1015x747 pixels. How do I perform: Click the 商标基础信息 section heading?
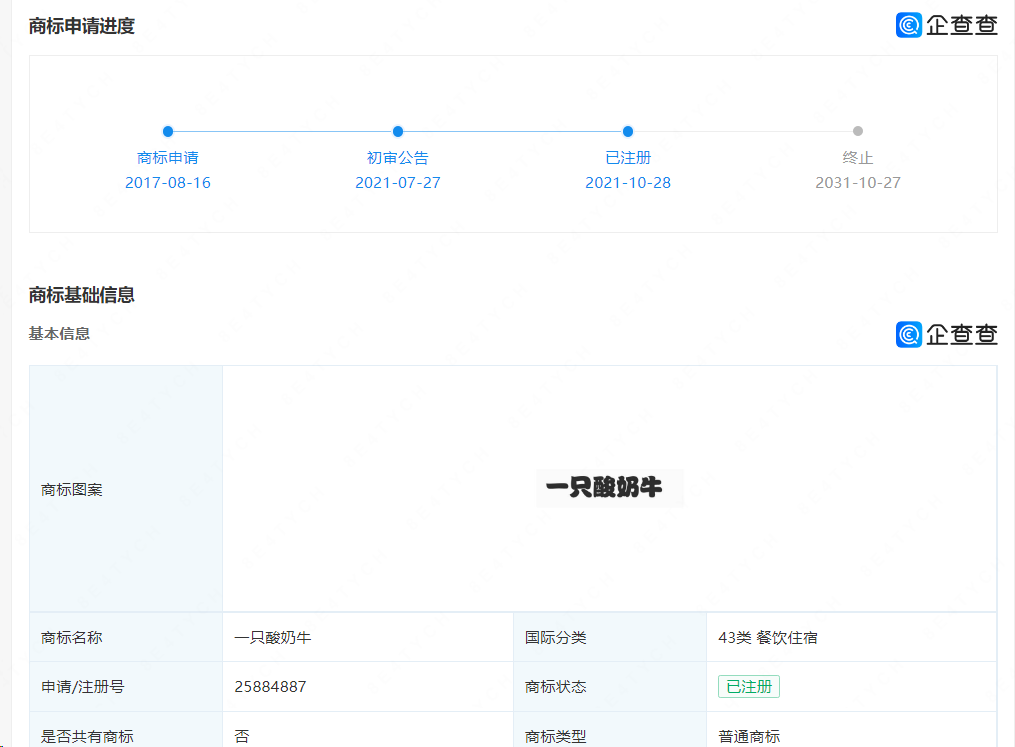coord(82,295)
